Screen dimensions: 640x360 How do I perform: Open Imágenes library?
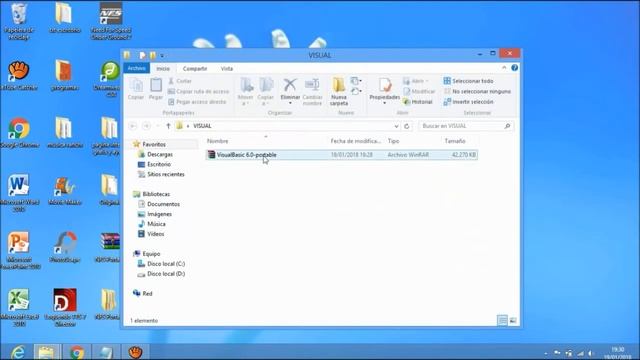[159, 214]
